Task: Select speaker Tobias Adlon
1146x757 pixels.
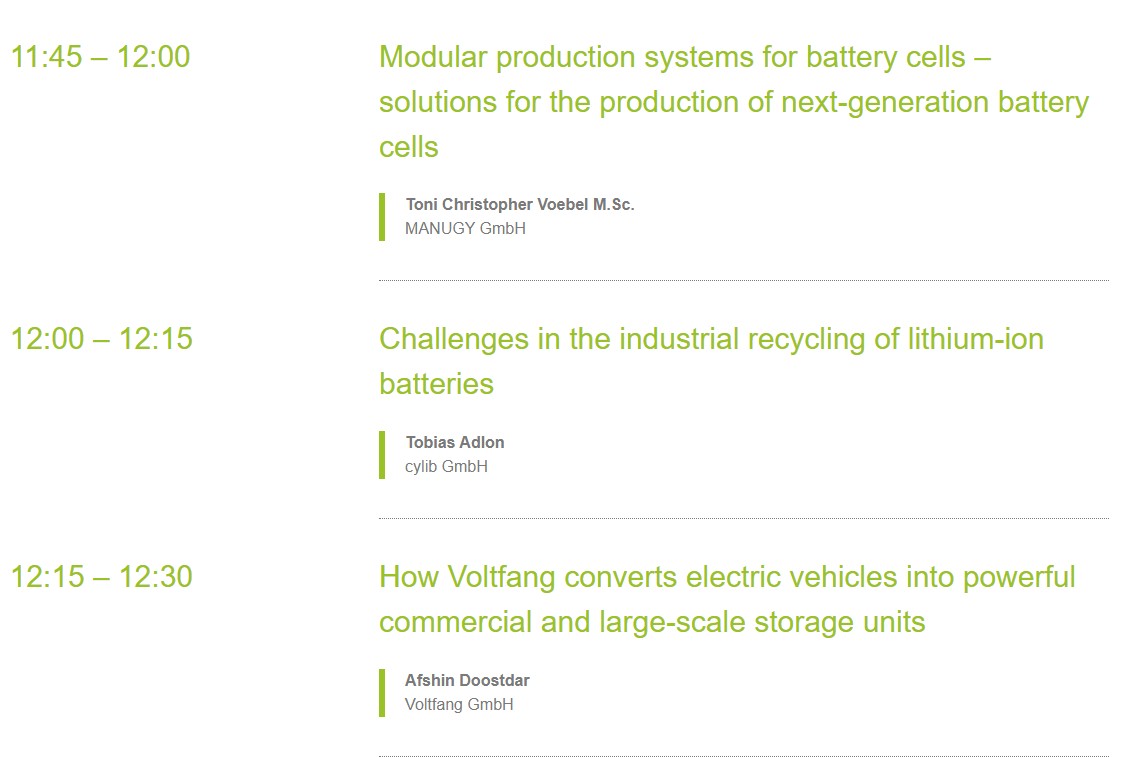Action: click(x=455, y=443)
